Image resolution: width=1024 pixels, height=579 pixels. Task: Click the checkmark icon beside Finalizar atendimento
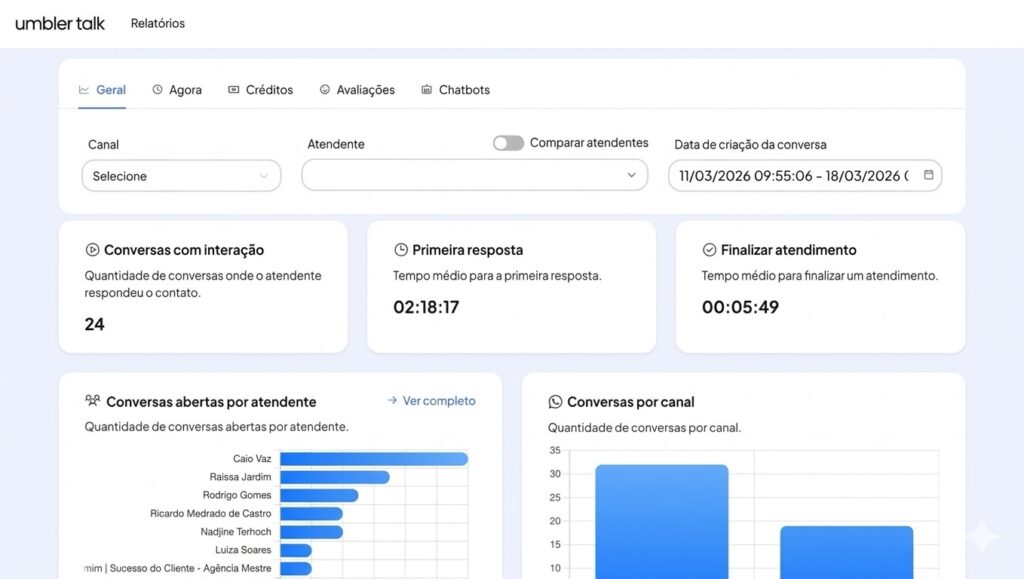click(709, 249)
